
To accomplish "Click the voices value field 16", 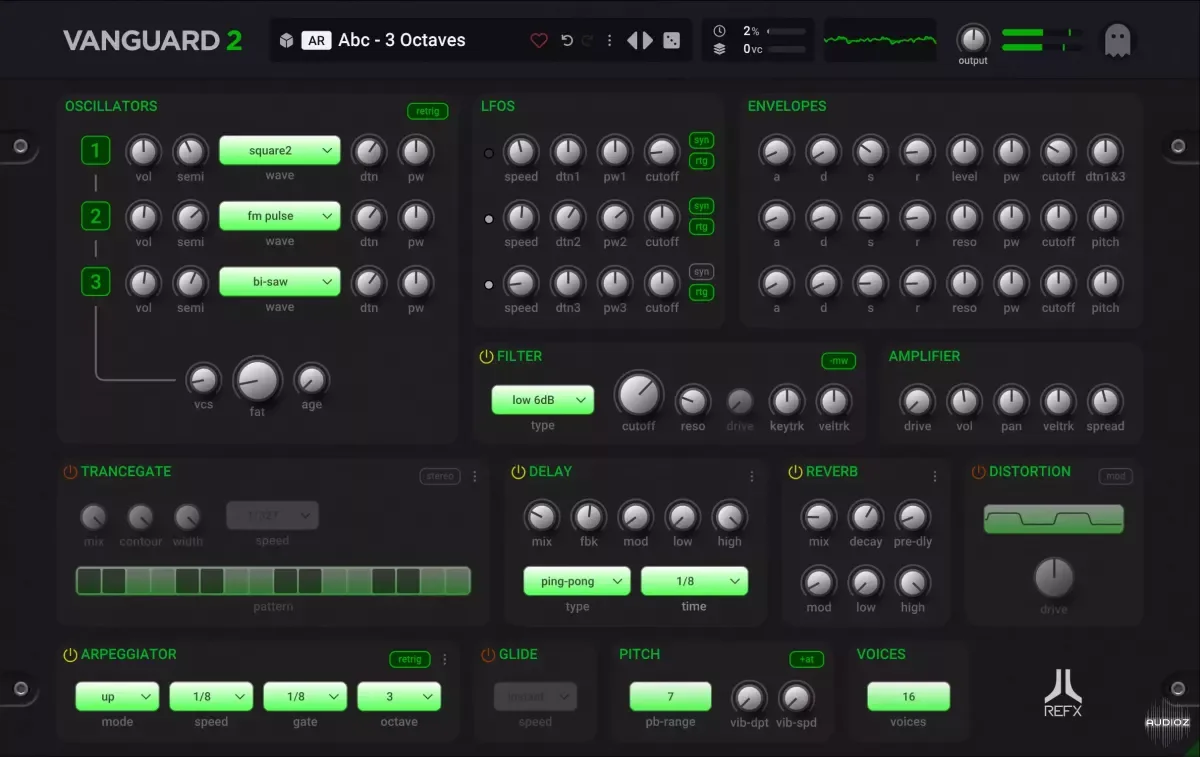I will point(908,697).
